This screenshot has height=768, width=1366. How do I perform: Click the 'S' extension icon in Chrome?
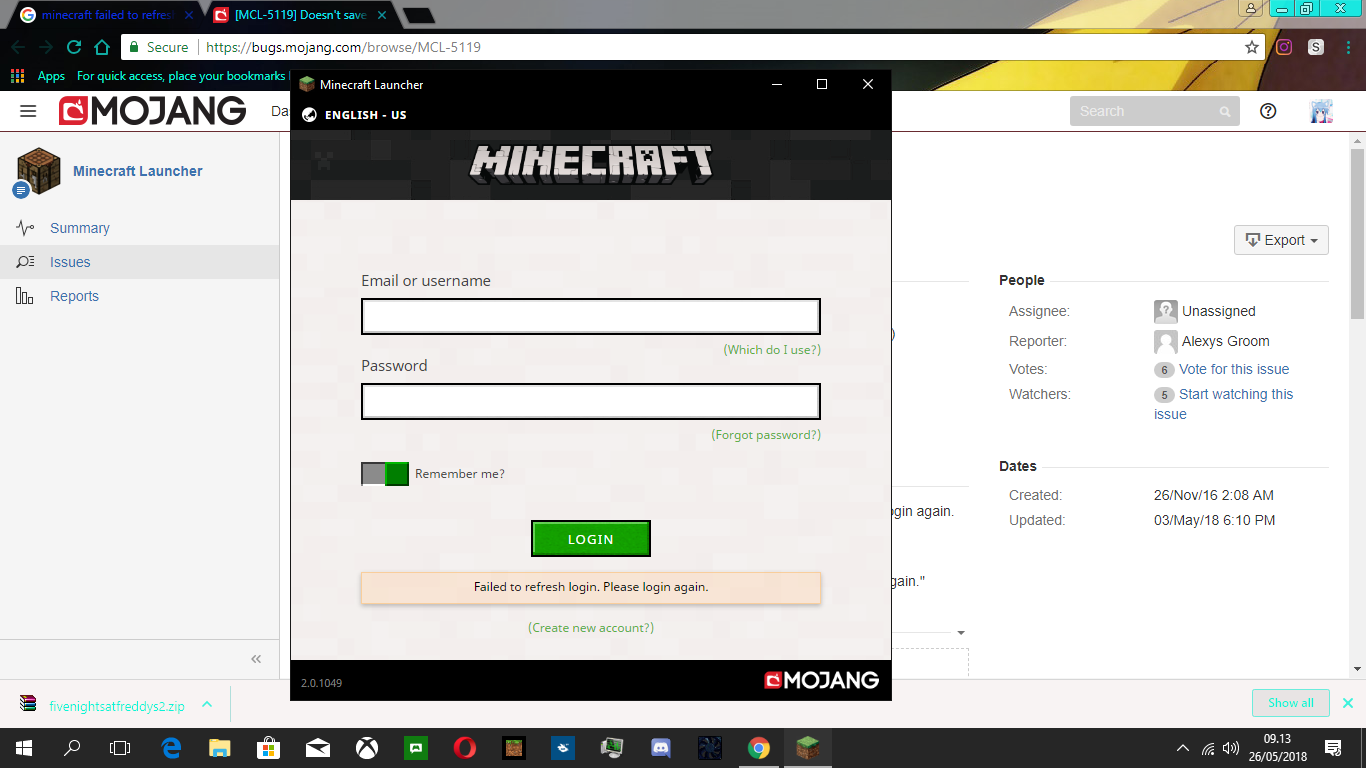point(1316,47)
